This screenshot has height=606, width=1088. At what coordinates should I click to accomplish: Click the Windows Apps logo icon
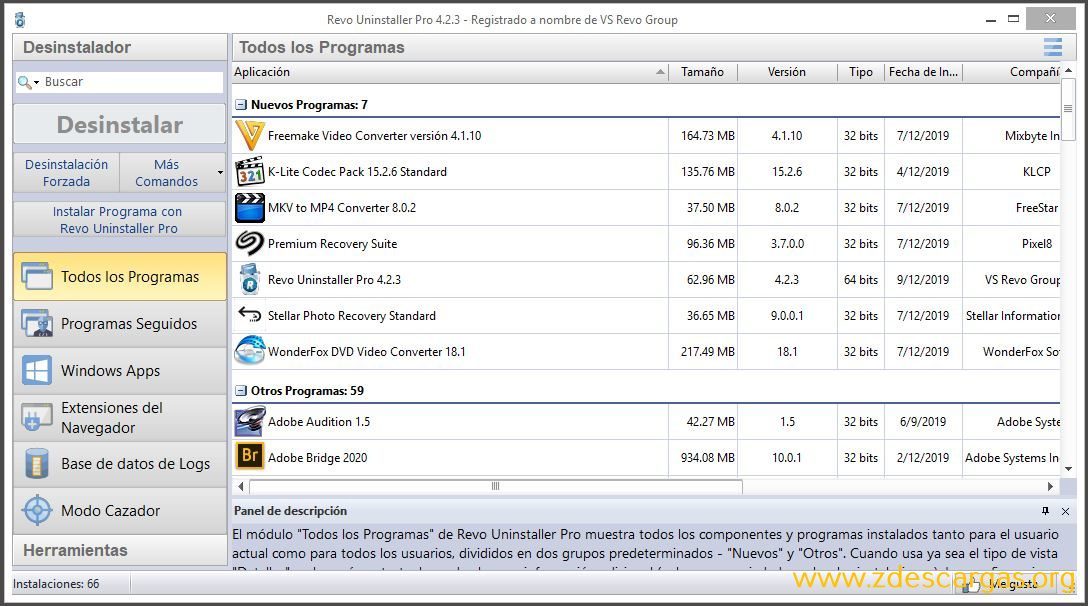(36, 370)
